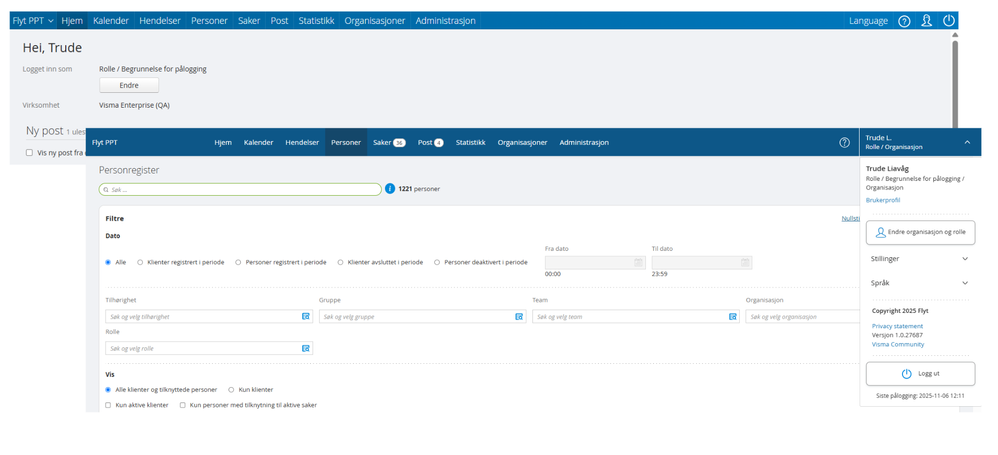This screenshot has width=998, height=455.
Task: Open Gruppe search dropdown field
Action: (423, 316)
